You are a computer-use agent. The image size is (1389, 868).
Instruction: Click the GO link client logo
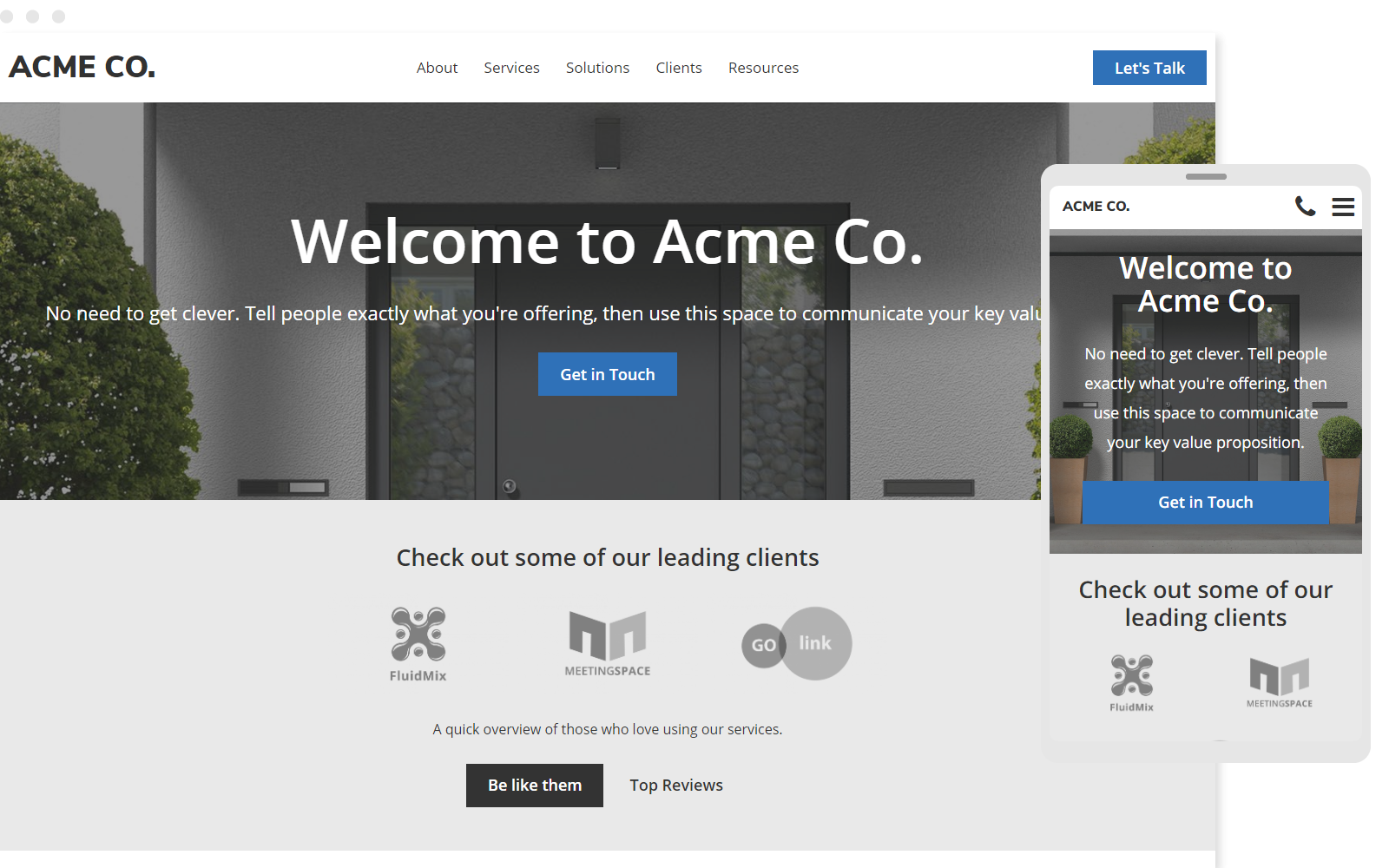click(797, 643)
